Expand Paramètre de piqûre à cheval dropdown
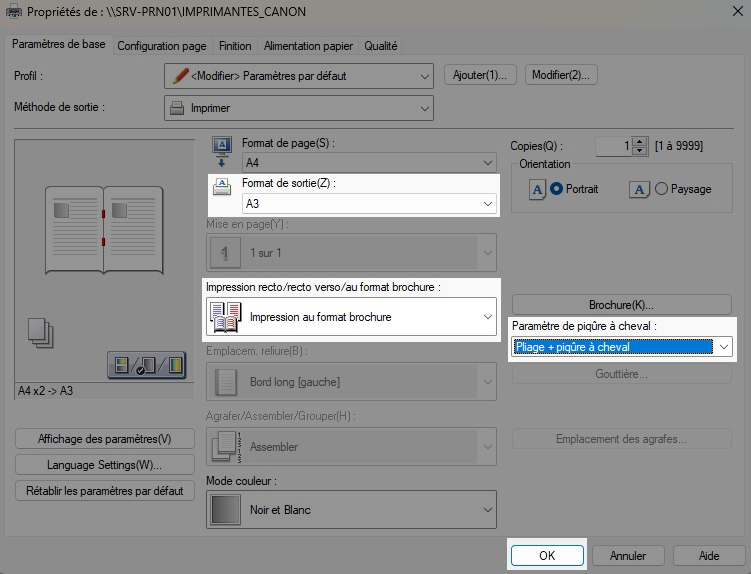 (x=622, y=347)
